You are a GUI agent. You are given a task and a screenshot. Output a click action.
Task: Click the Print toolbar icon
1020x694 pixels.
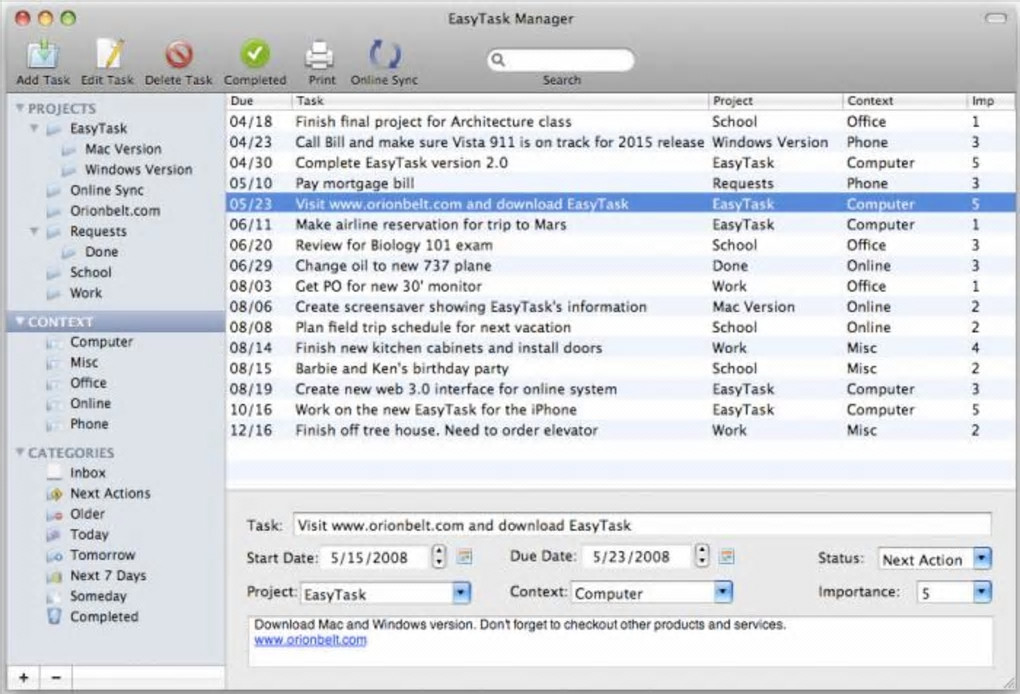pyautogui.click(x=321, y=55)
